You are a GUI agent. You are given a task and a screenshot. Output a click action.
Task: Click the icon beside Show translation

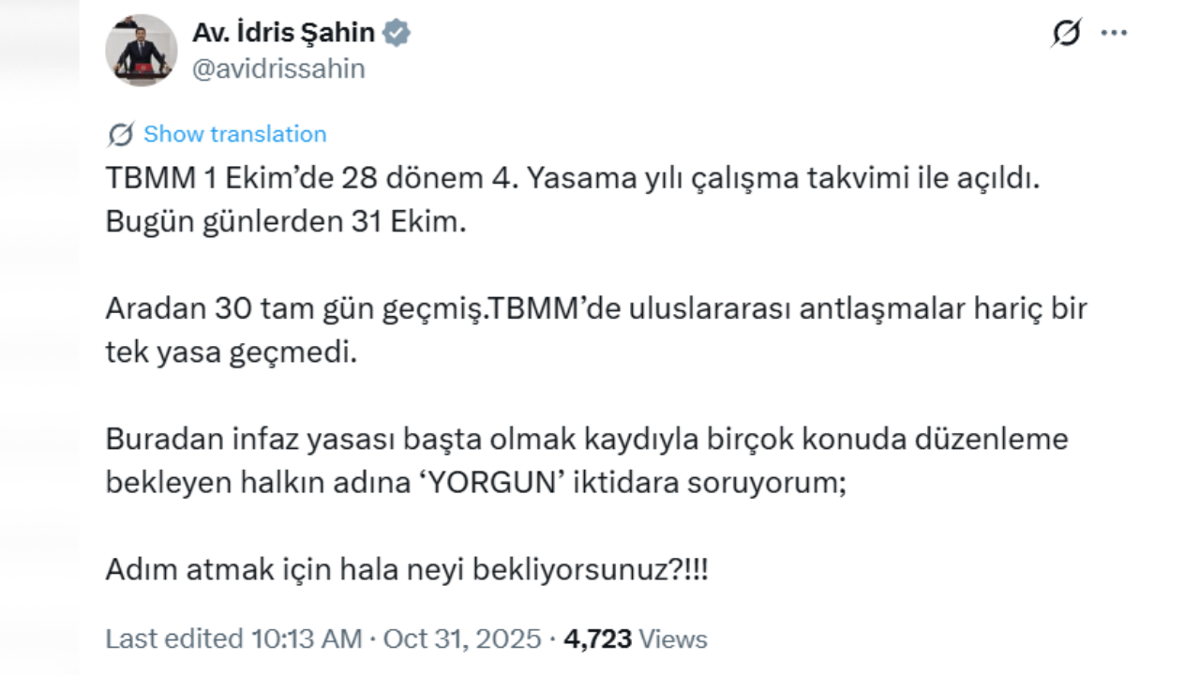tap(121, 134)
